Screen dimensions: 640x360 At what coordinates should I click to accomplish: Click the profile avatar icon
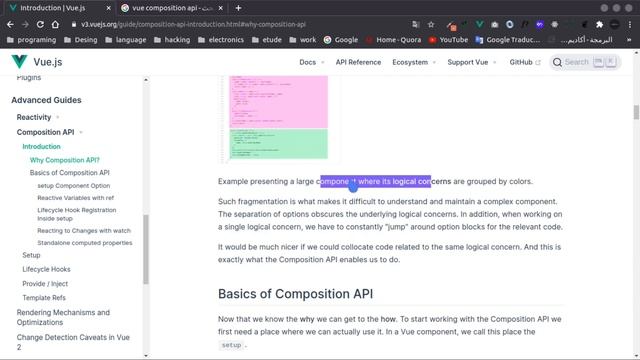coord(614,24)
